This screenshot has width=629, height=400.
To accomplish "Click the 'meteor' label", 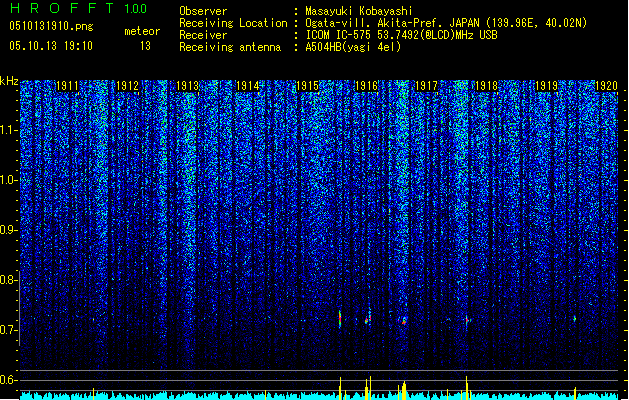I will 142,31.
